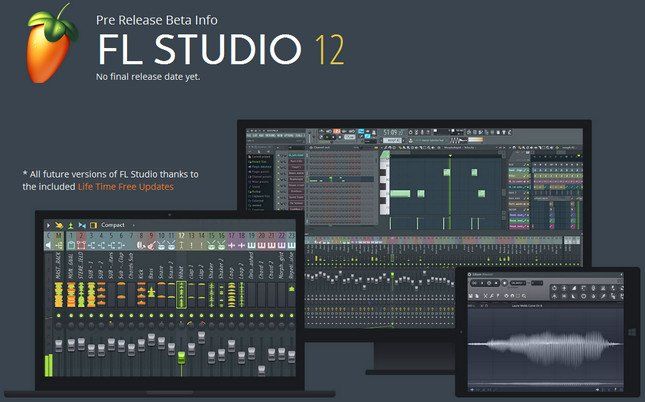Click the yellow panel view icon in mixer toolbar
The image size is (645, 402).
pos(93,225)
